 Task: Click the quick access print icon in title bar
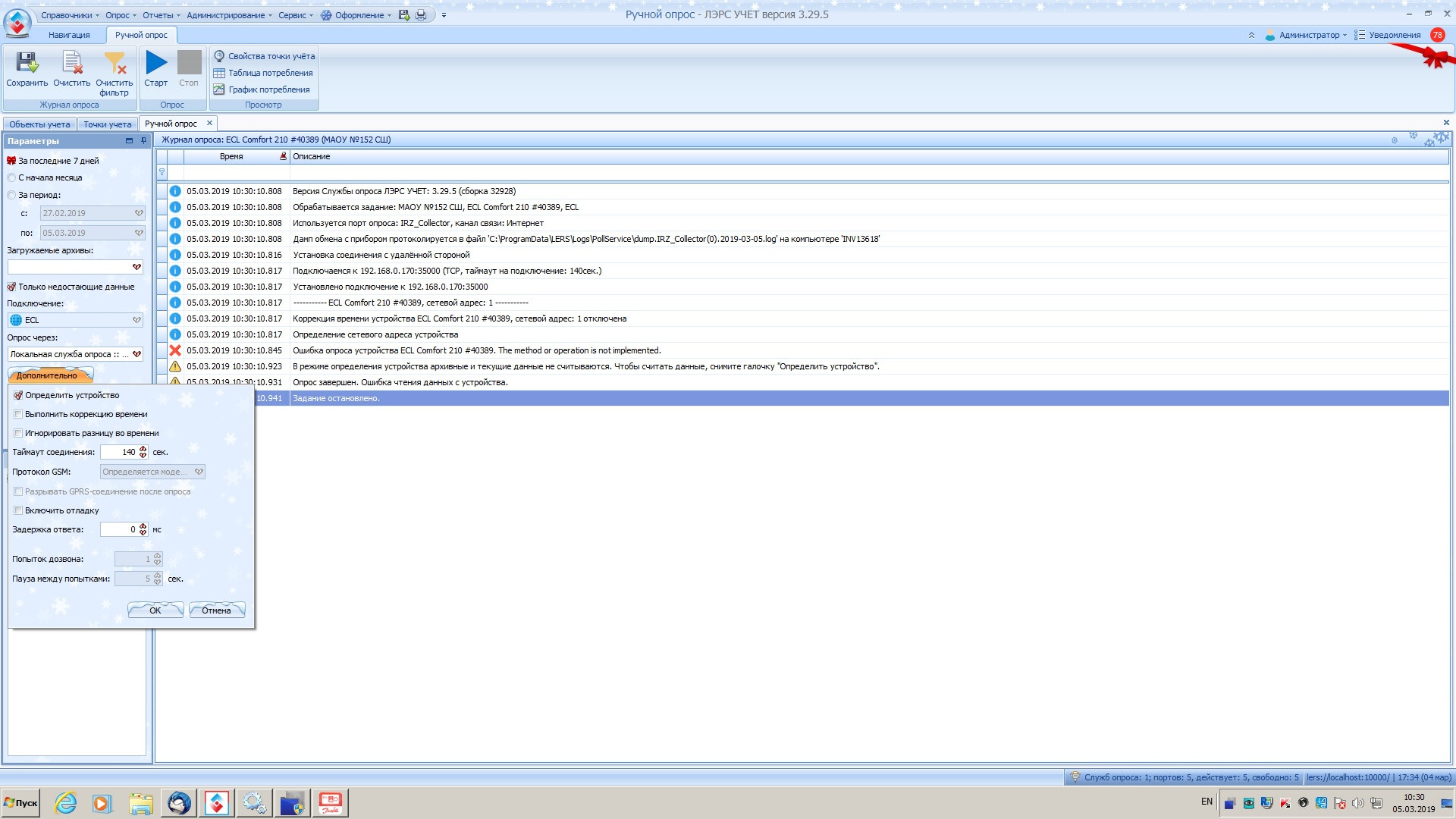tap(422, 14)
